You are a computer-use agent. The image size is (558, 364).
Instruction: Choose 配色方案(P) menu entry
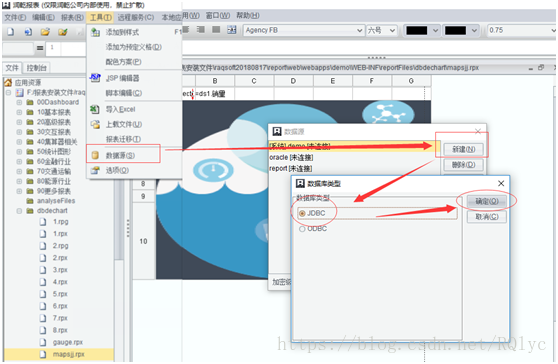pos(123,62)
